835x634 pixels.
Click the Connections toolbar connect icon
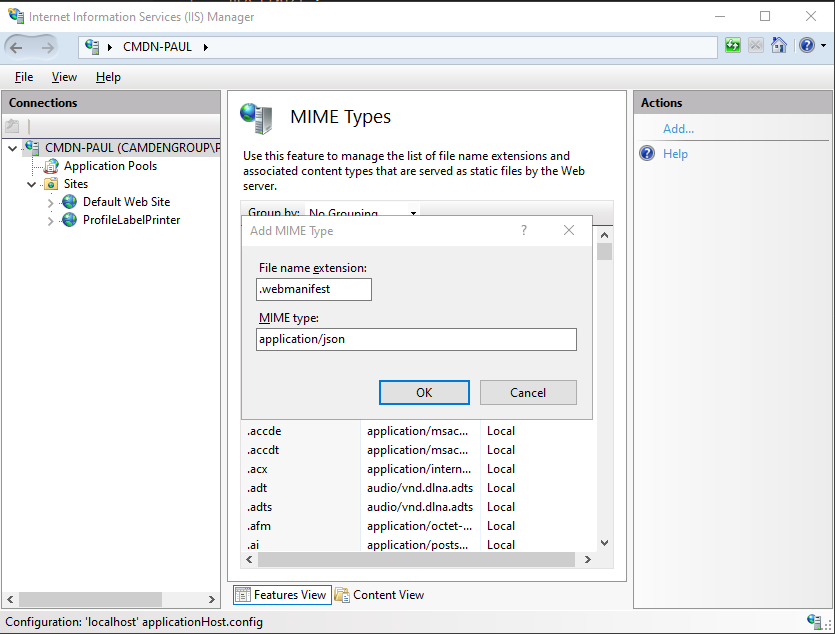12,126
